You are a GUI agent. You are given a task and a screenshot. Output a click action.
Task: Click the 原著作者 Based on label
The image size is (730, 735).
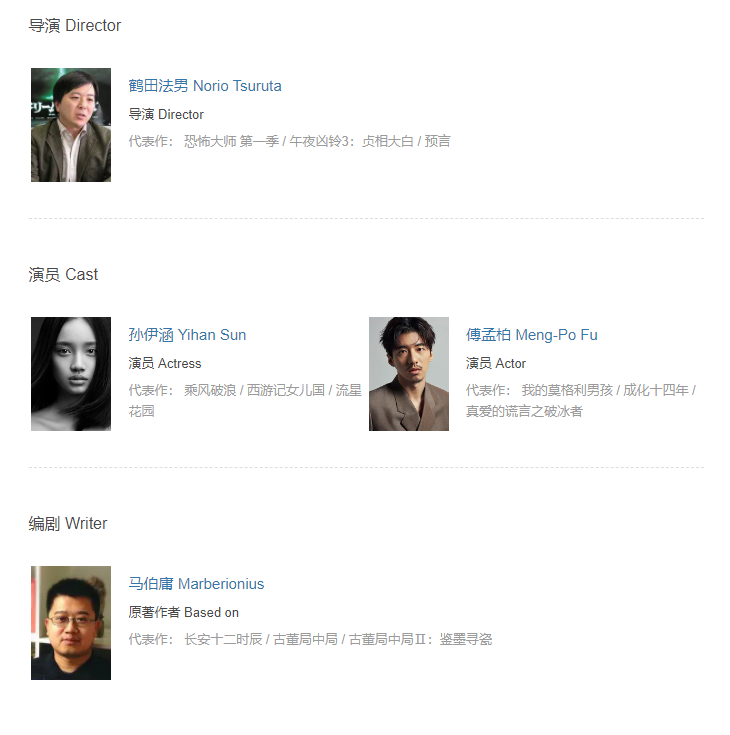[x=183, y=612]
